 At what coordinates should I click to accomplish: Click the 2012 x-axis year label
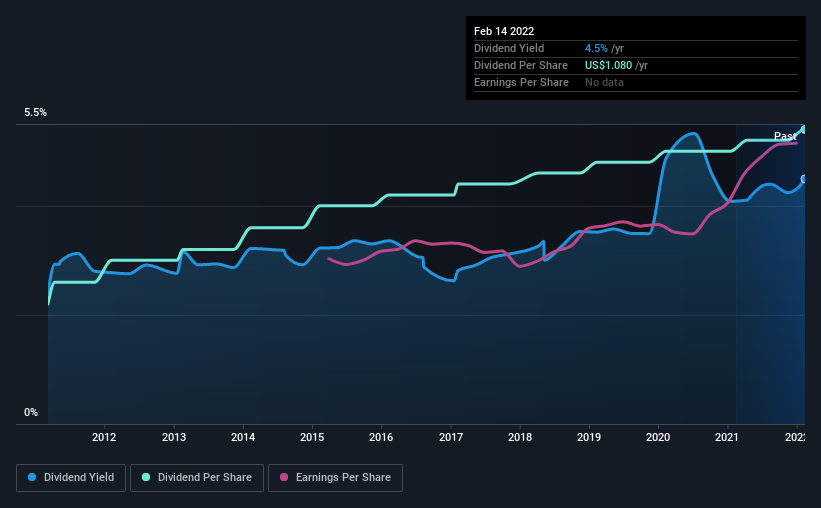(x=104, y=437)
